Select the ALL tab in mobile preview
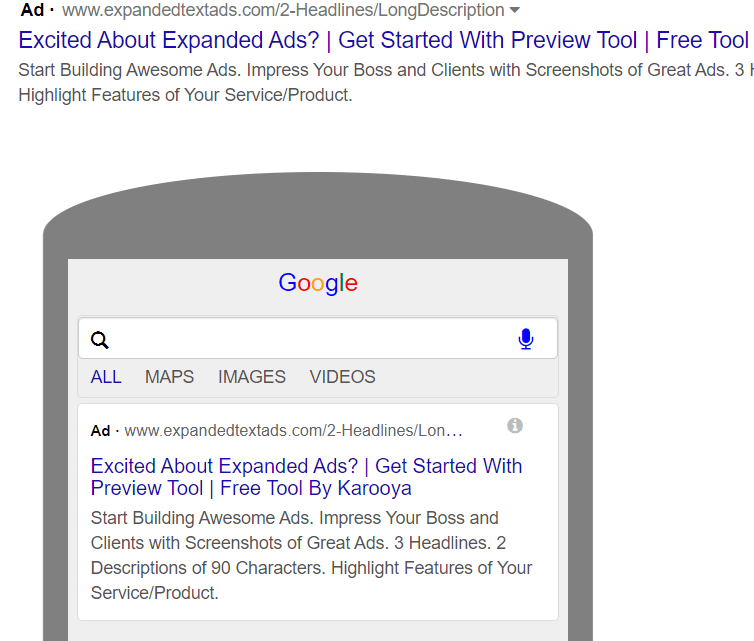 106,377
